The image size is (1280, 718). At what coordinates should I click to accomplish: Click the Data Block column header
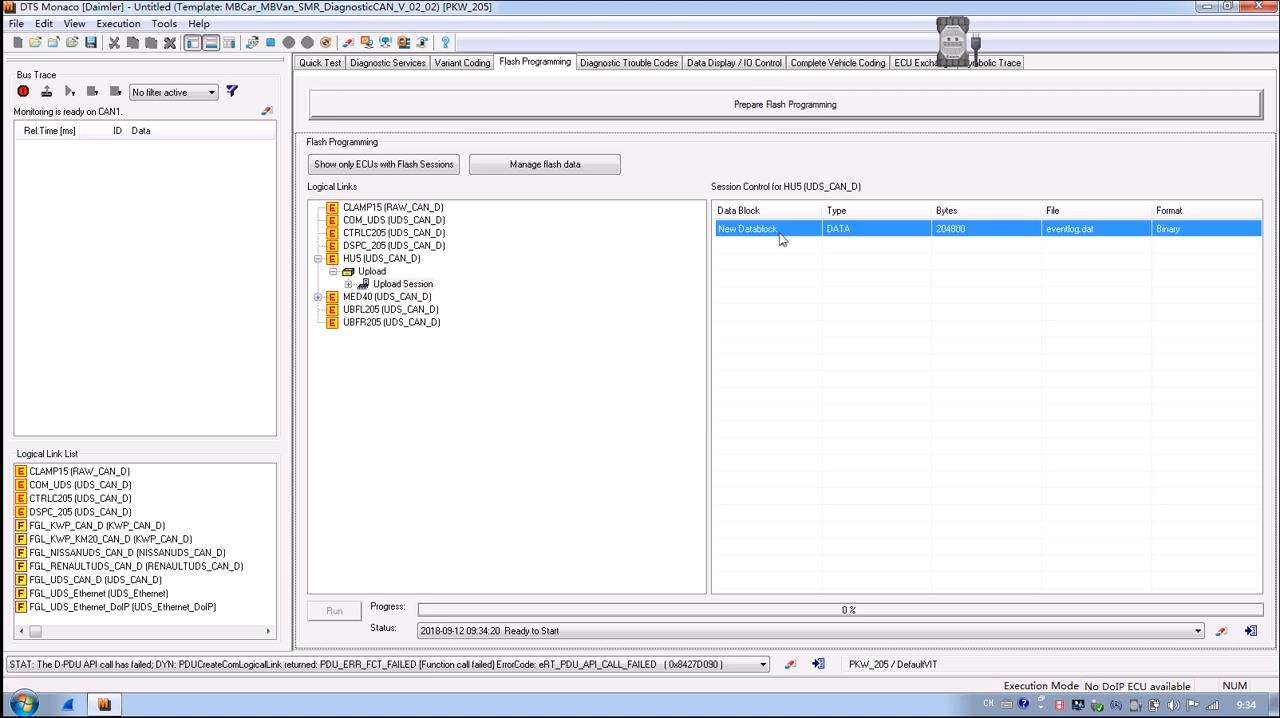(x=767, y=211)
